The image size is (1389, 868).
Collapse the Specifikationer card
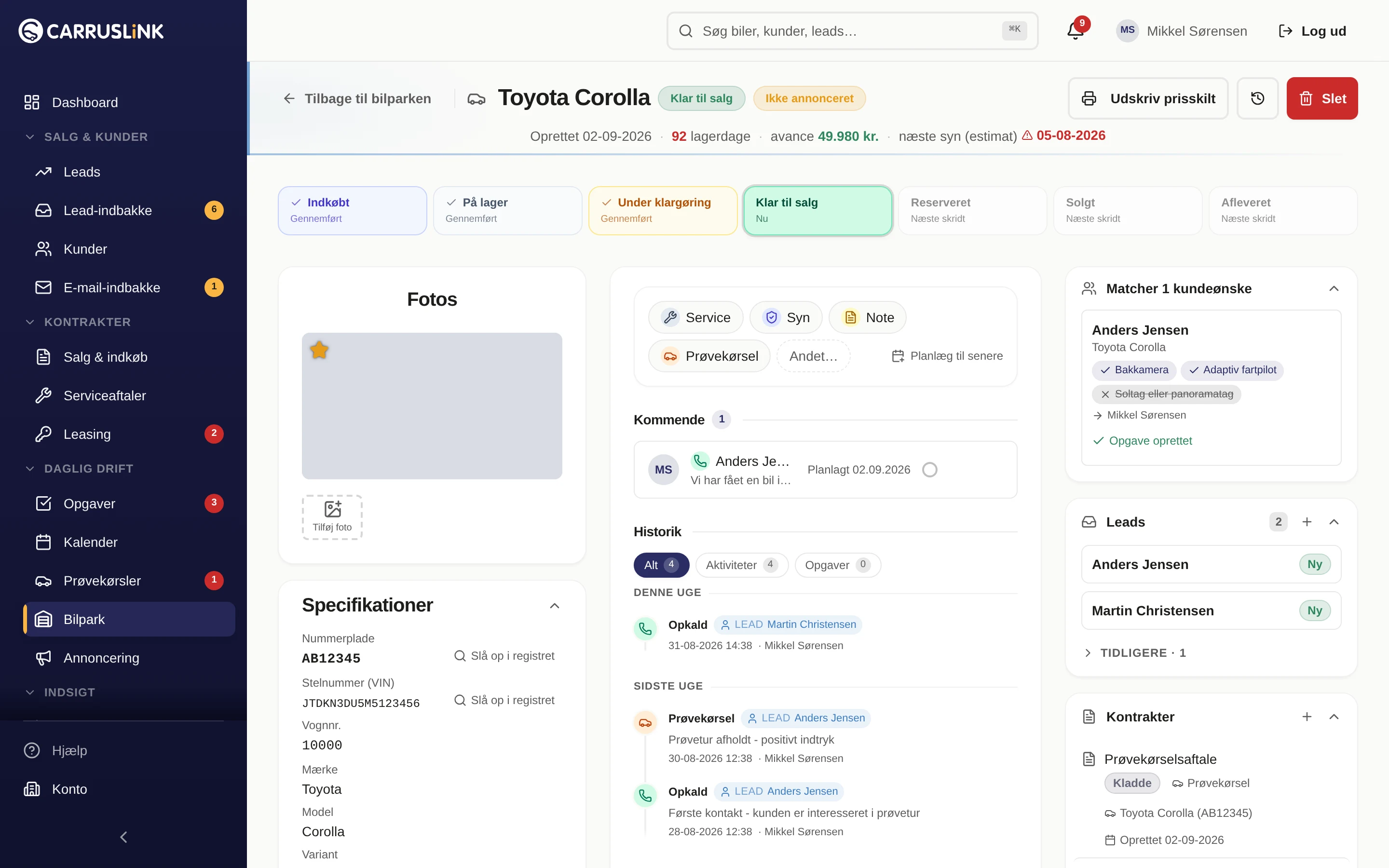coord(555,606)
